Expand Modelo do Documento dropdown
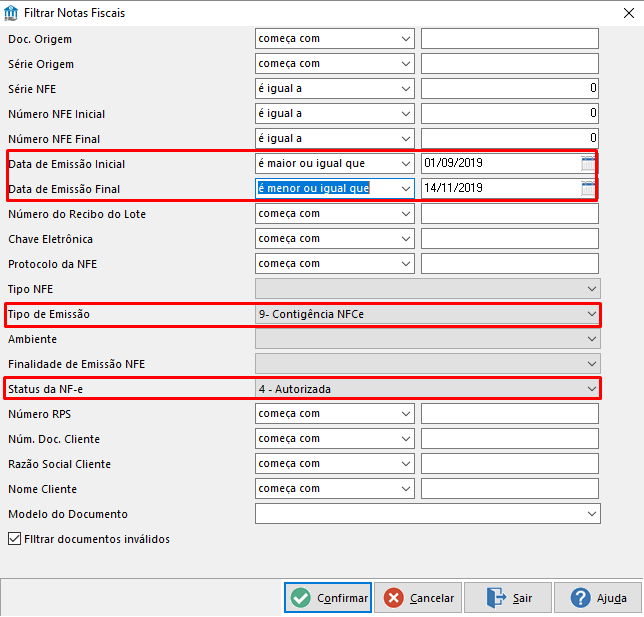This screenshot has height=617, width=644. point(428,514)
